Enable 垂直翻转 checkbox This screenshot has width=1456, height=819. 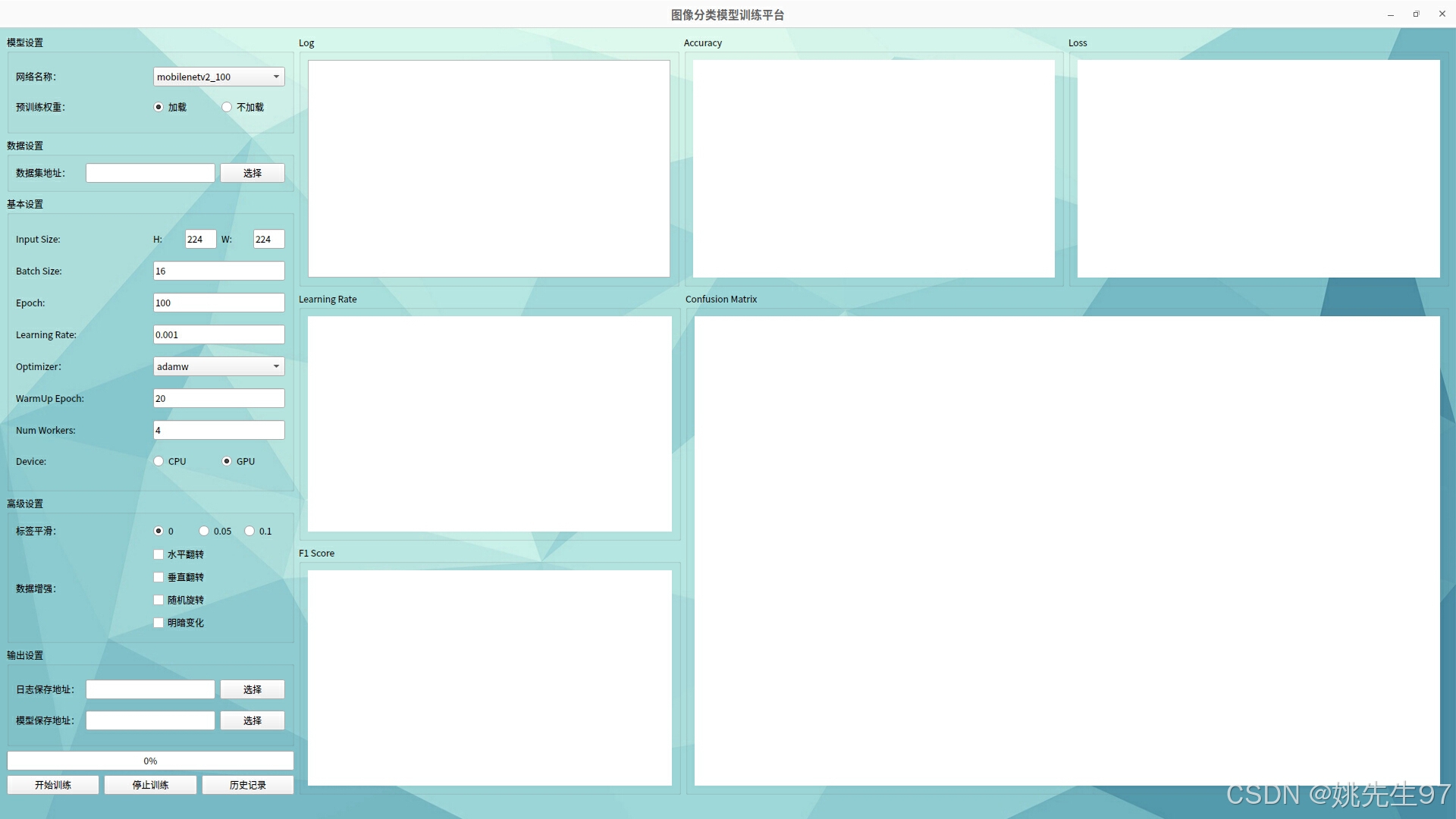point(158,577)
